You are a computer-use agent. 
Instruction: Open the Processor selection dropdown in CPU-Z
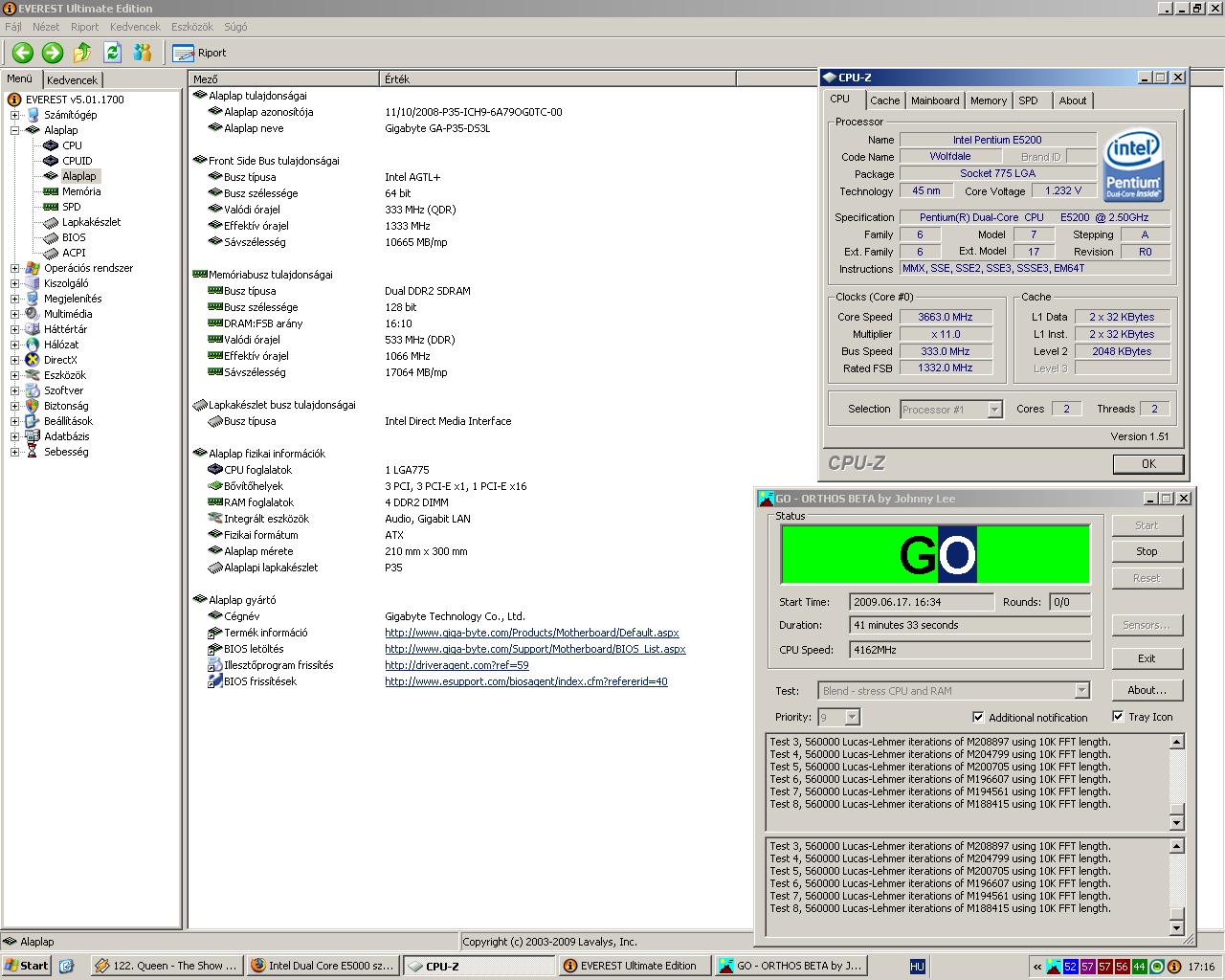994,410
